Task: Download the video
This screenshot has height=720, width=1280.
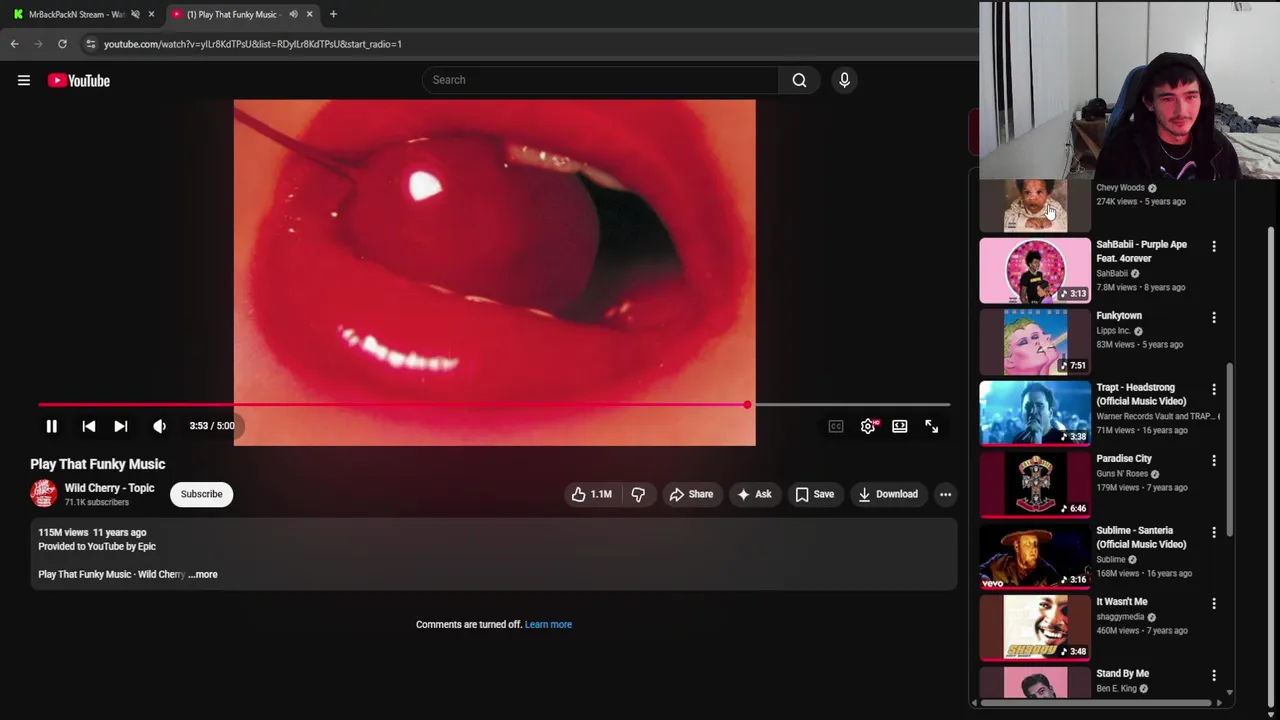Action: pos(888,494)
